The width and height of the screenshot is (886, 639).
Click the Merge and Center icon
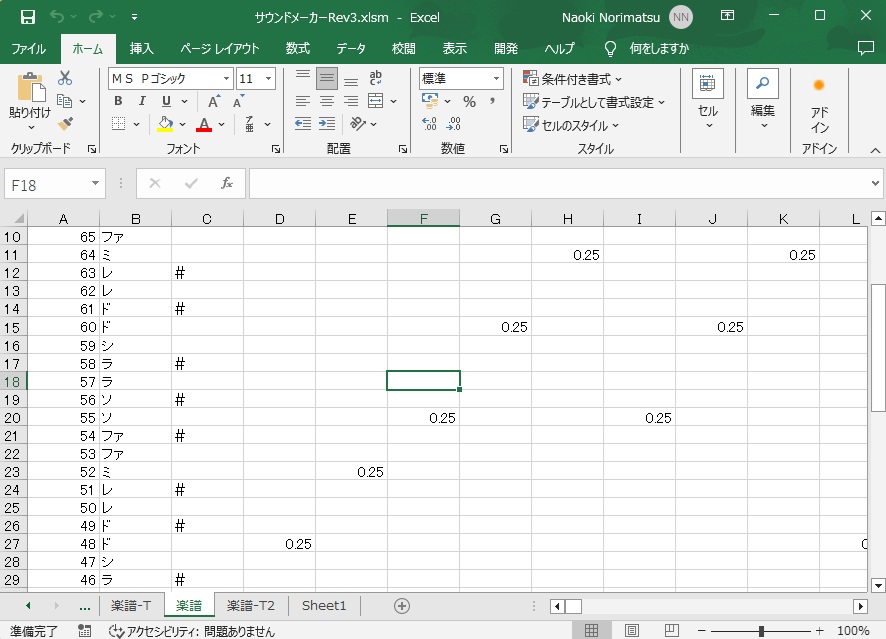point(375,101)
